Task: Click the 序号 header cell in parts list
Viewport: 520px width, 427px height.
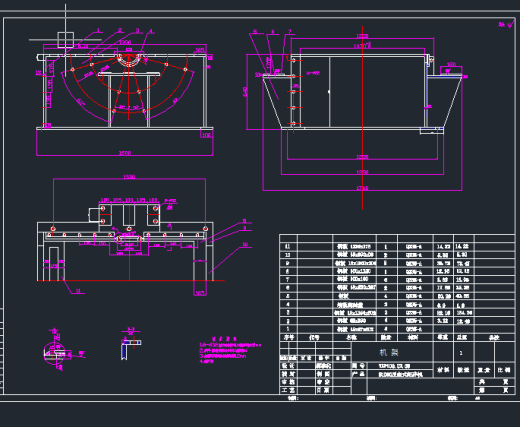Action: pos(288,337)
